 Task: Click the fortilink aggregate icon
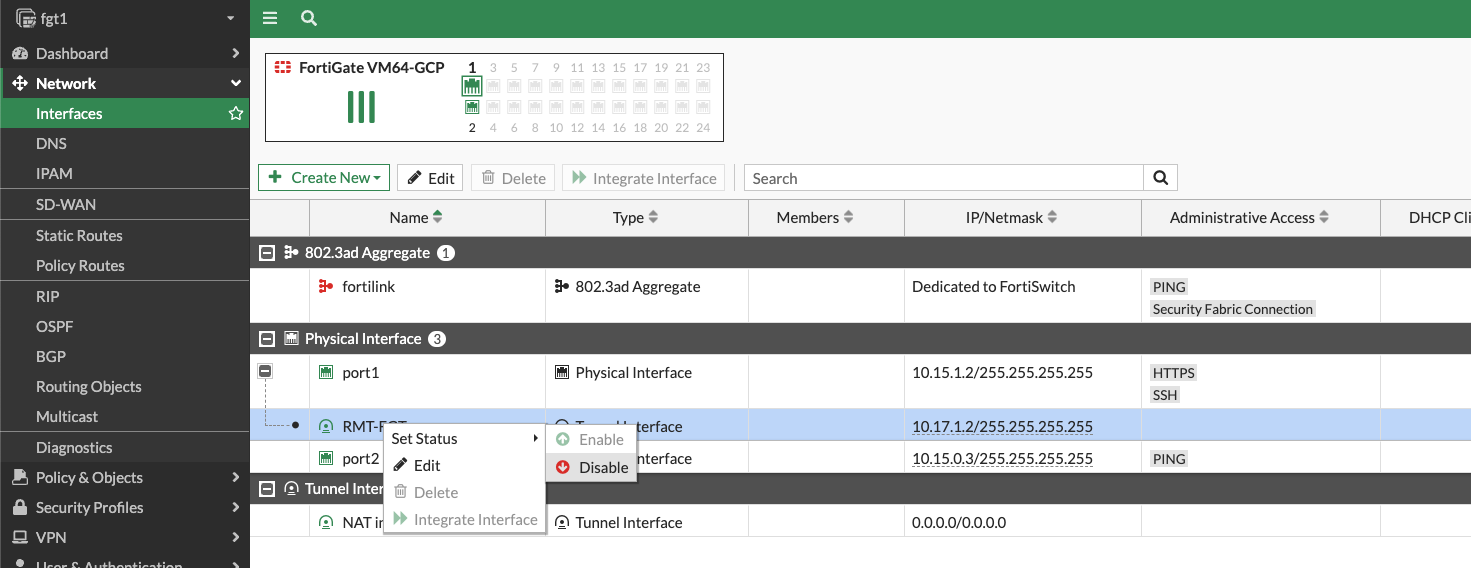325,287
